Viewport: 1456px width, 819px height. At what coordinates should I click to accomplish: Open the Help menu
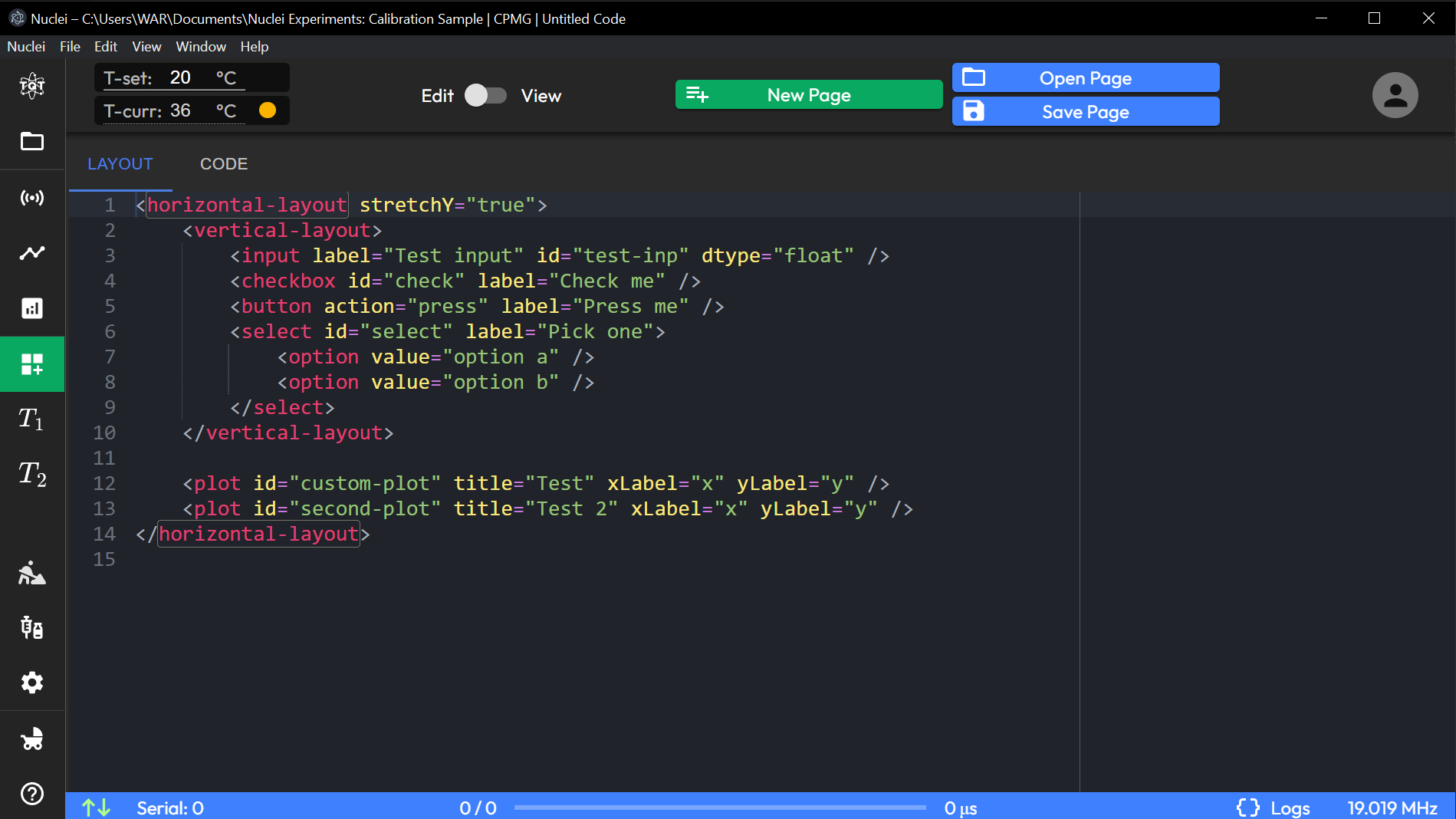[x=255, y=47]
